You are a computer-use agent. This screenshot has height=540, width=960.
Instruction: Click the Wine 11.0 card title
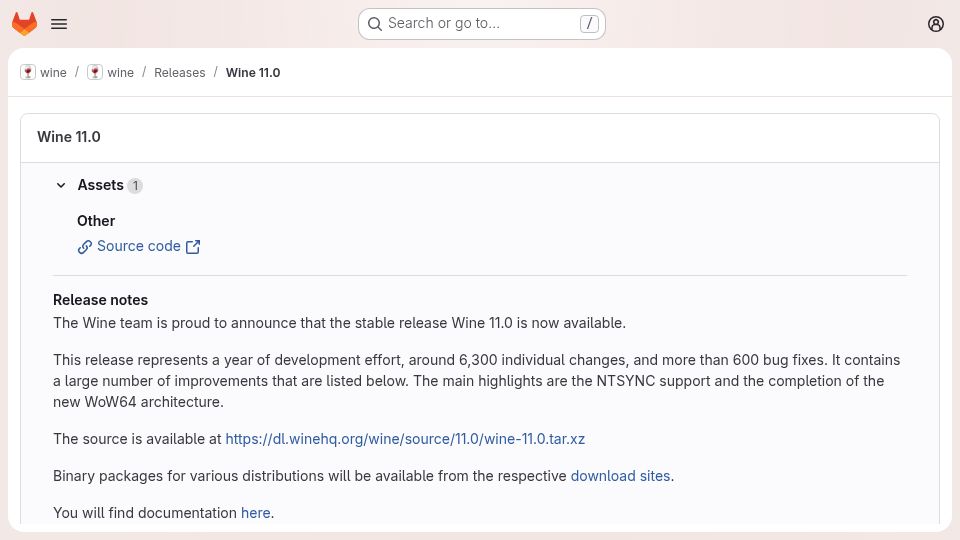(x=69, y=137)
